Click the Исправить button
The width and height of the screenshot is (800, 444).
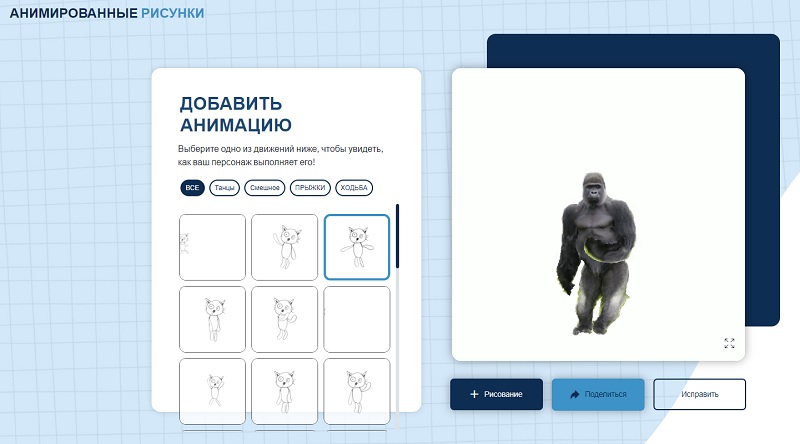(x=699, y=394)
